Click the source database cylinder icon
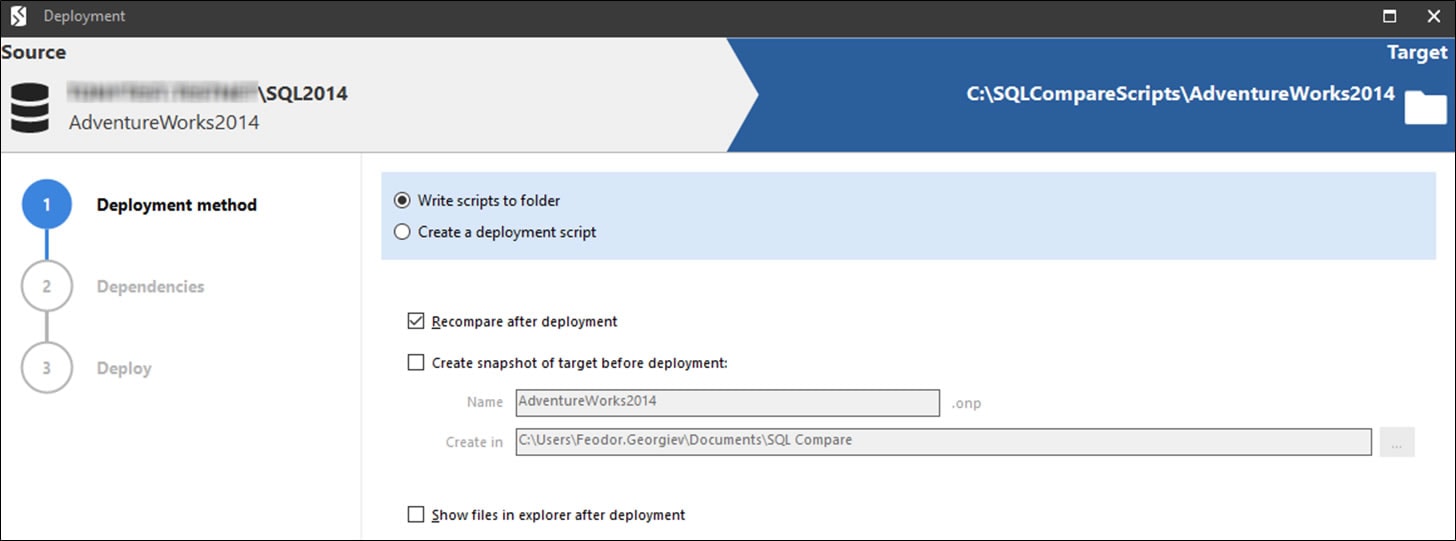 point(30,108)
